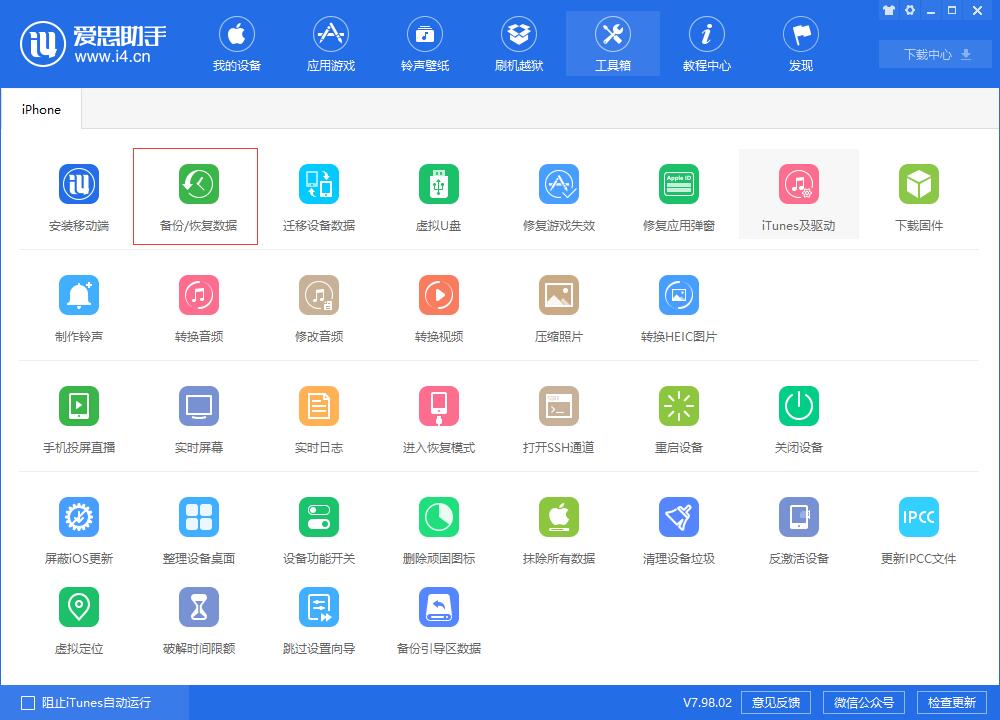Launch the 迁移设备数据 migration tool

point(318,195)
